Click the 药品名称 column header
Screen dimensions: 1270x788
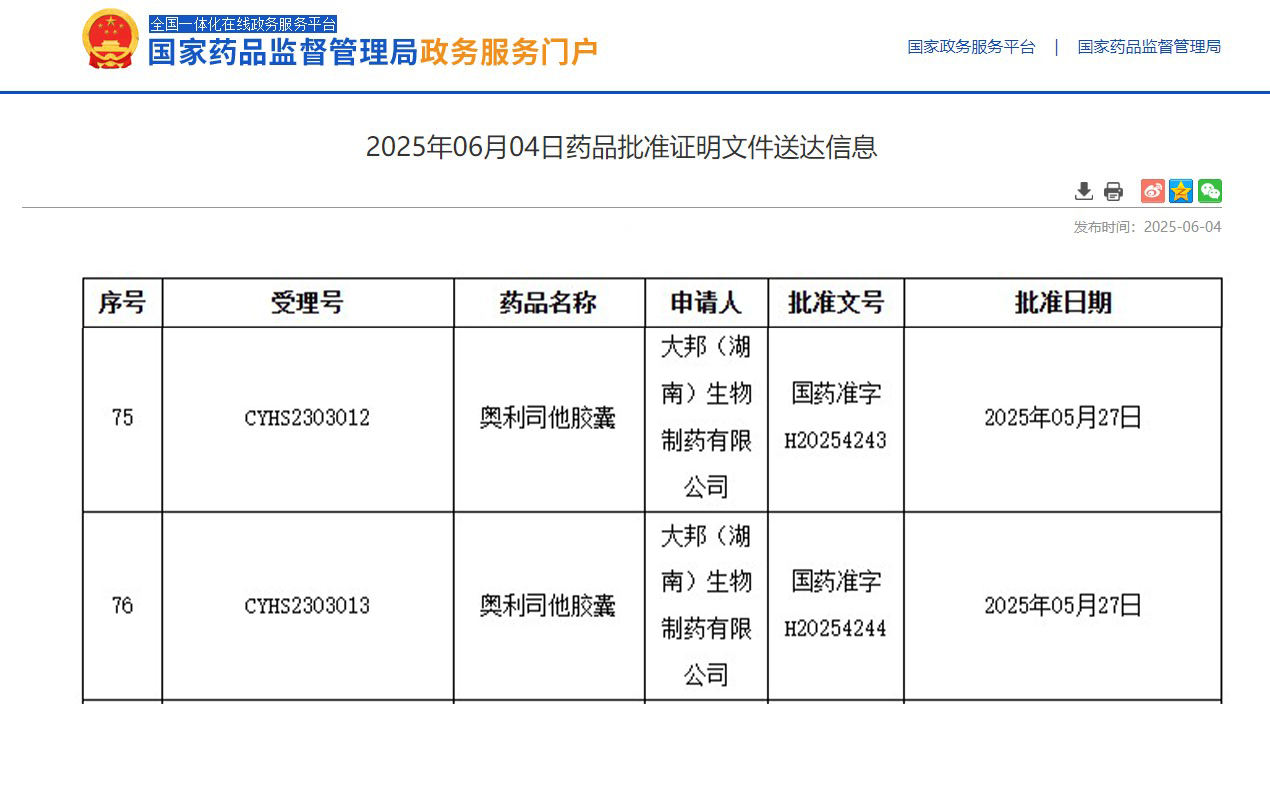pos(549,303)
